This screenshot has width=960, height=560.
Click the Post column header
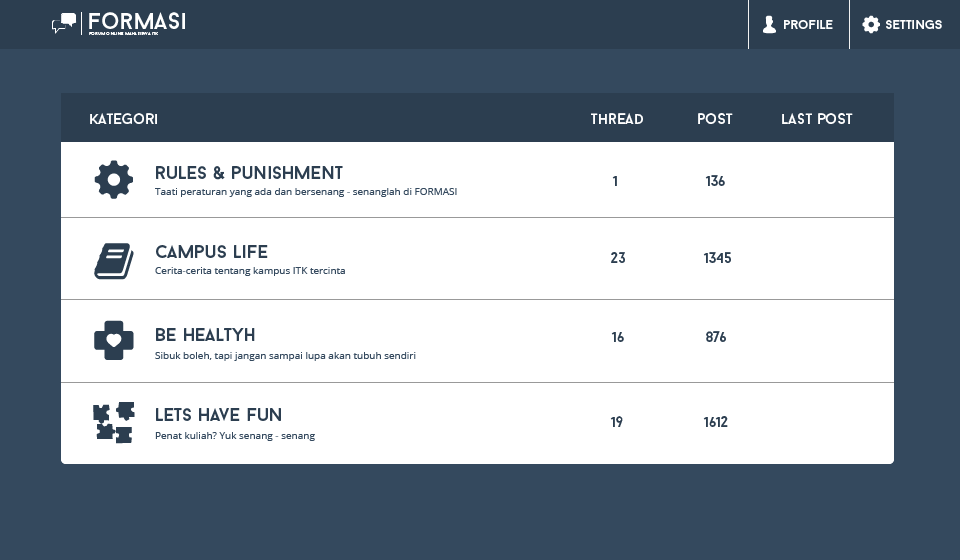tap(715, 119)
